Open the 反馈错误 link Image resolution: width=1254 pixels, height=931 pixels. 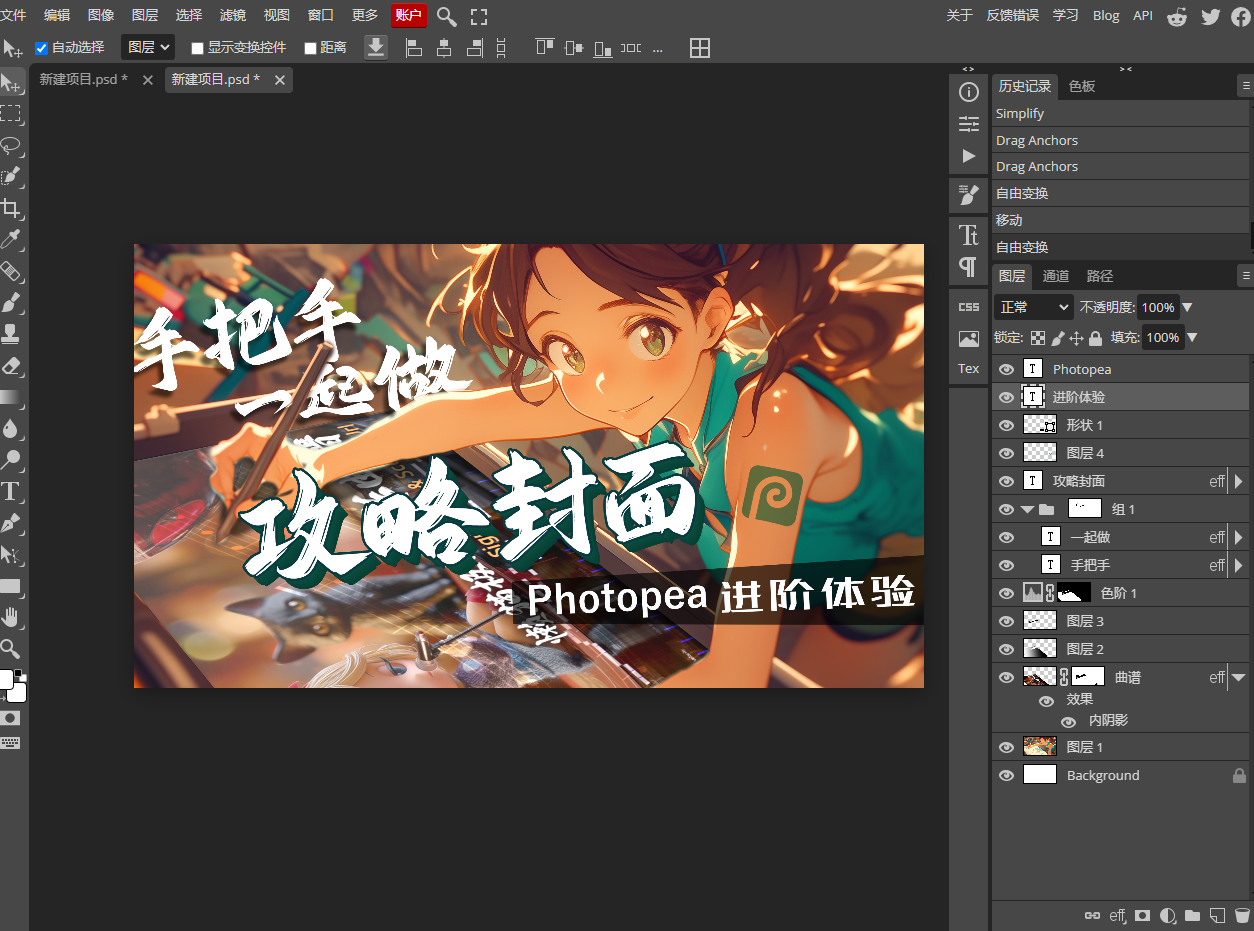(1013, 15)
